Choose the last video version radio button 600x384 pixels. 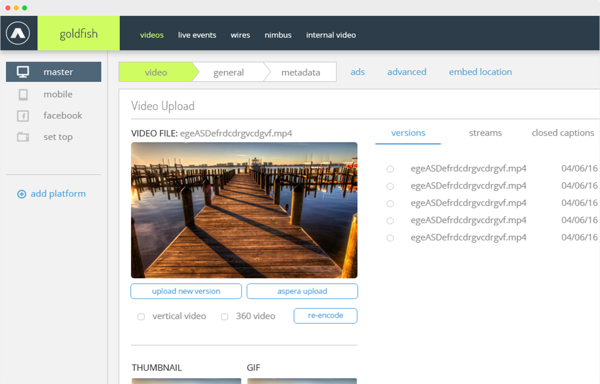pos(390,238)
